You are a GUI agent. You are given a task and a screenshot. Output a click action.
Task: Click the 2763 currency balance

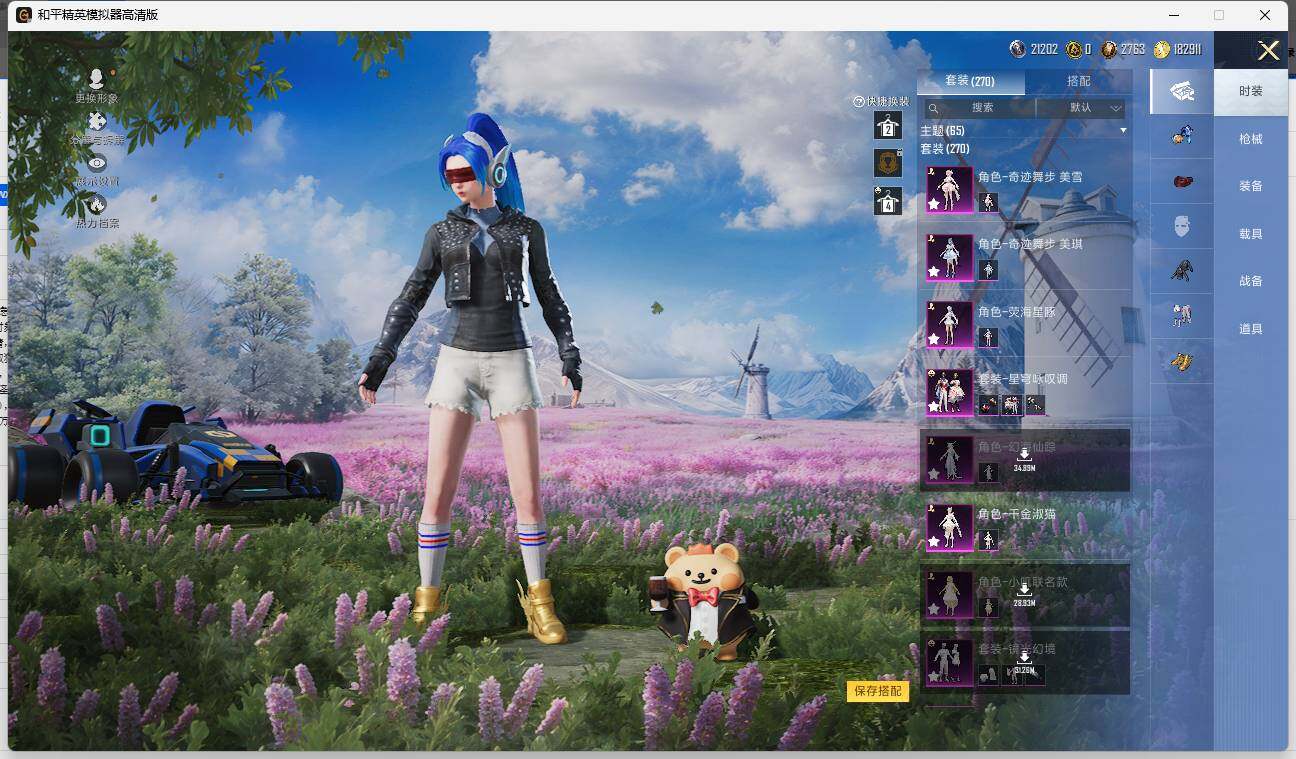1123,49
